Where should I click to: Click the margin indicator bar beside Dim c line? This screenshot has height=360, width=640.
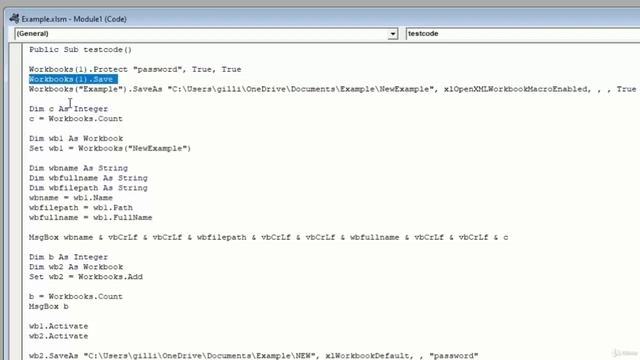click(x=16, y=109)
